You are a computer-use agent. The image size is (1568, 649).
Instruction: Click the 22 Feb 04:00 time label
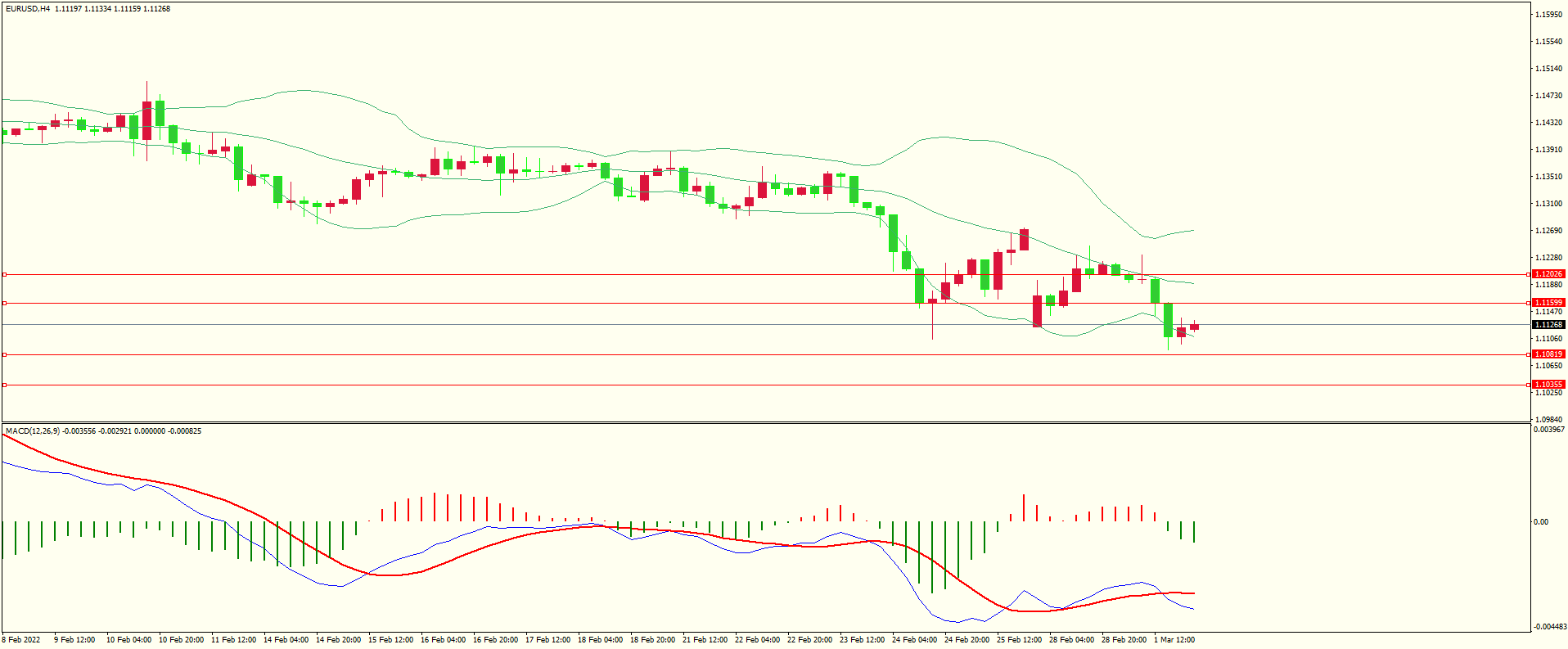(757, 640)
